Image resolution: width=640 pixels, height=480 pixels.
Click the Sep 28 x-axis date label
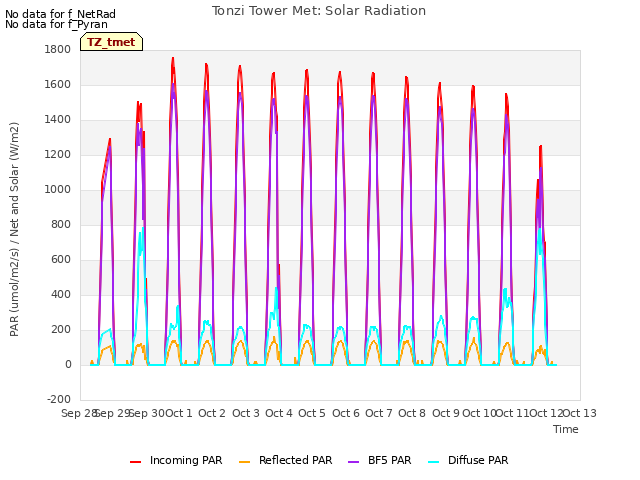pos(79,413)
